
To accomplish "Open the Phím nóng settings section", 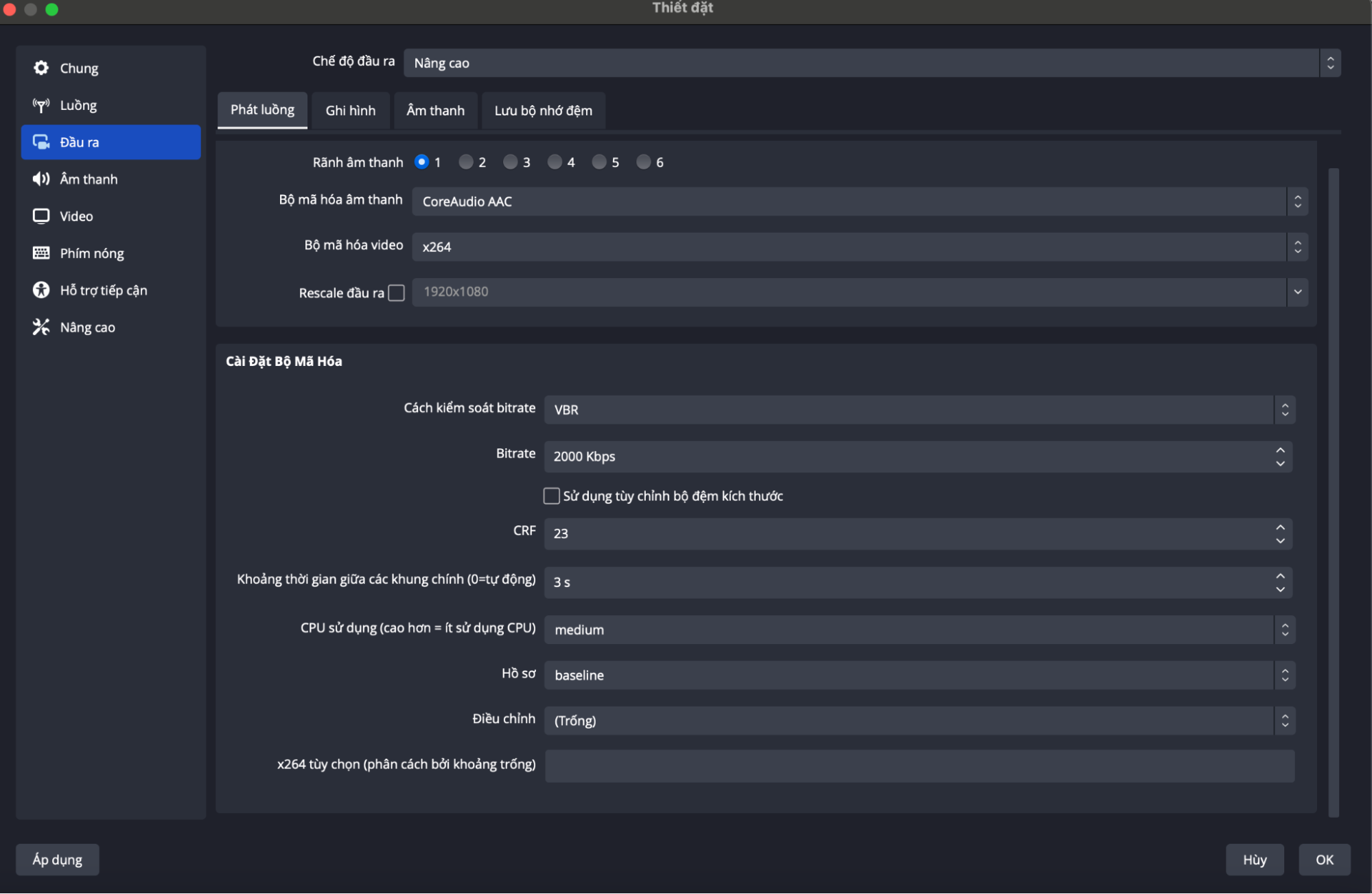I will 111,253.
